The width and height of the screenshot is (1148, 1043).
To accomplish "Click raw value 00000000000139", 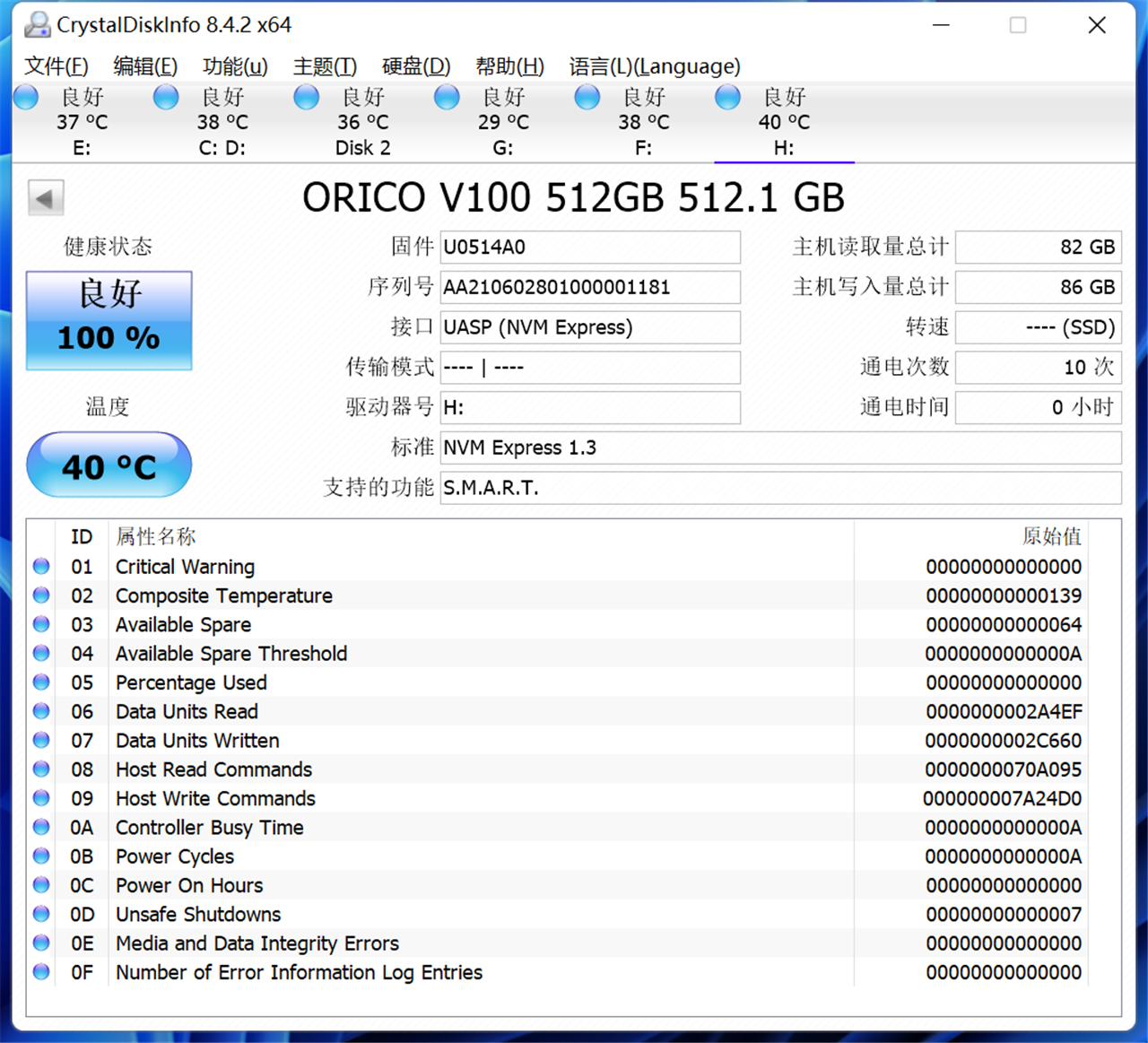I will click(1004, 595).
